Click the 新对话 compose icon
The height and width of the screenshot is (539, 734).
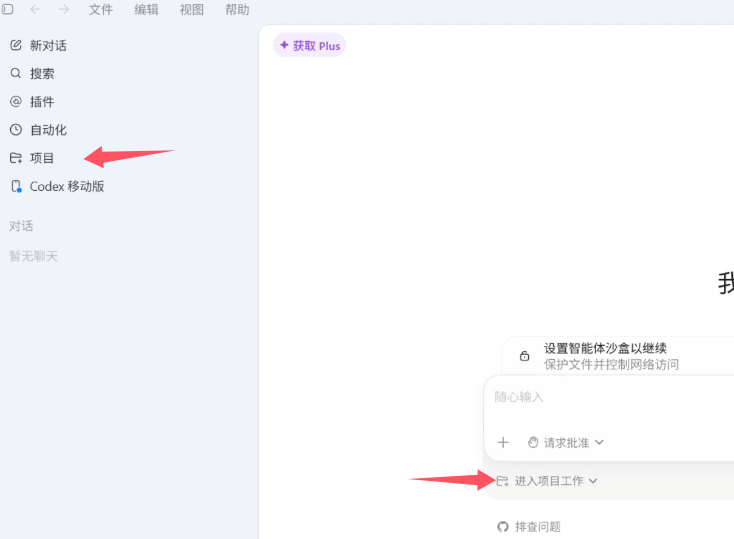(16, 45)
